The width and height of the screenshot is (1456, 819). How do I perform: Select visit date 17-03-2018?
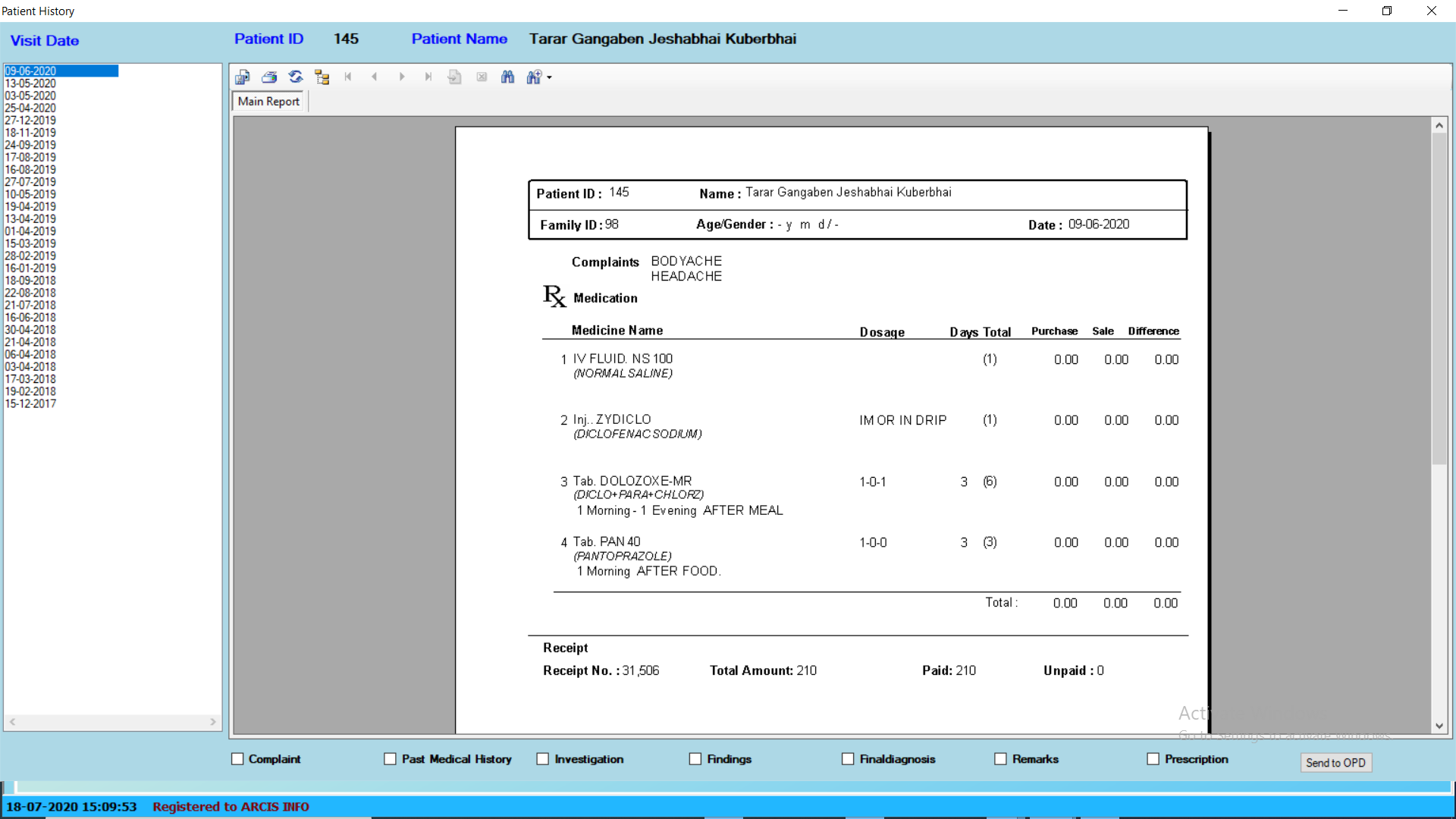[x=31, y=379]
